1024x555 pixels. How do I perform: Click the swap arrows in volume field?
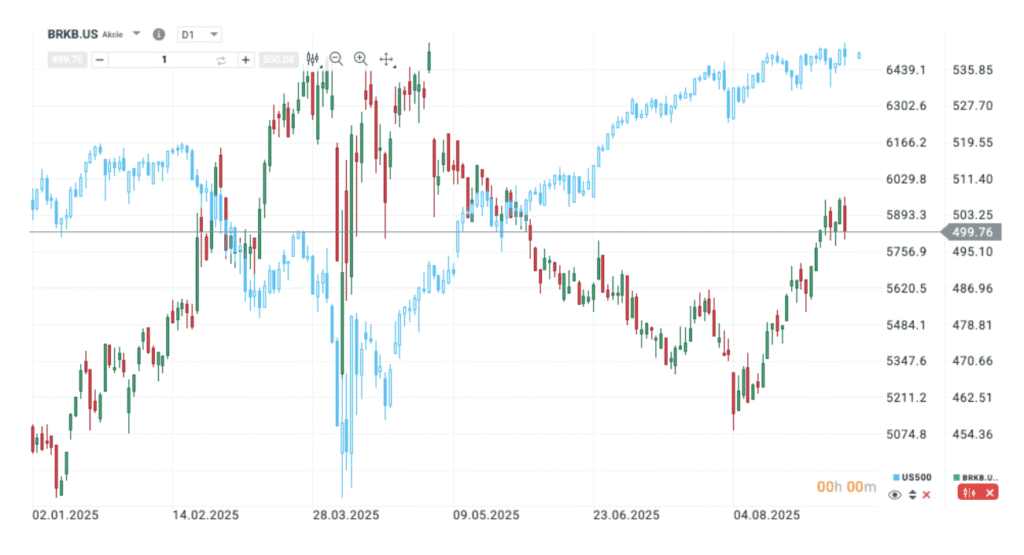[221, 60]
